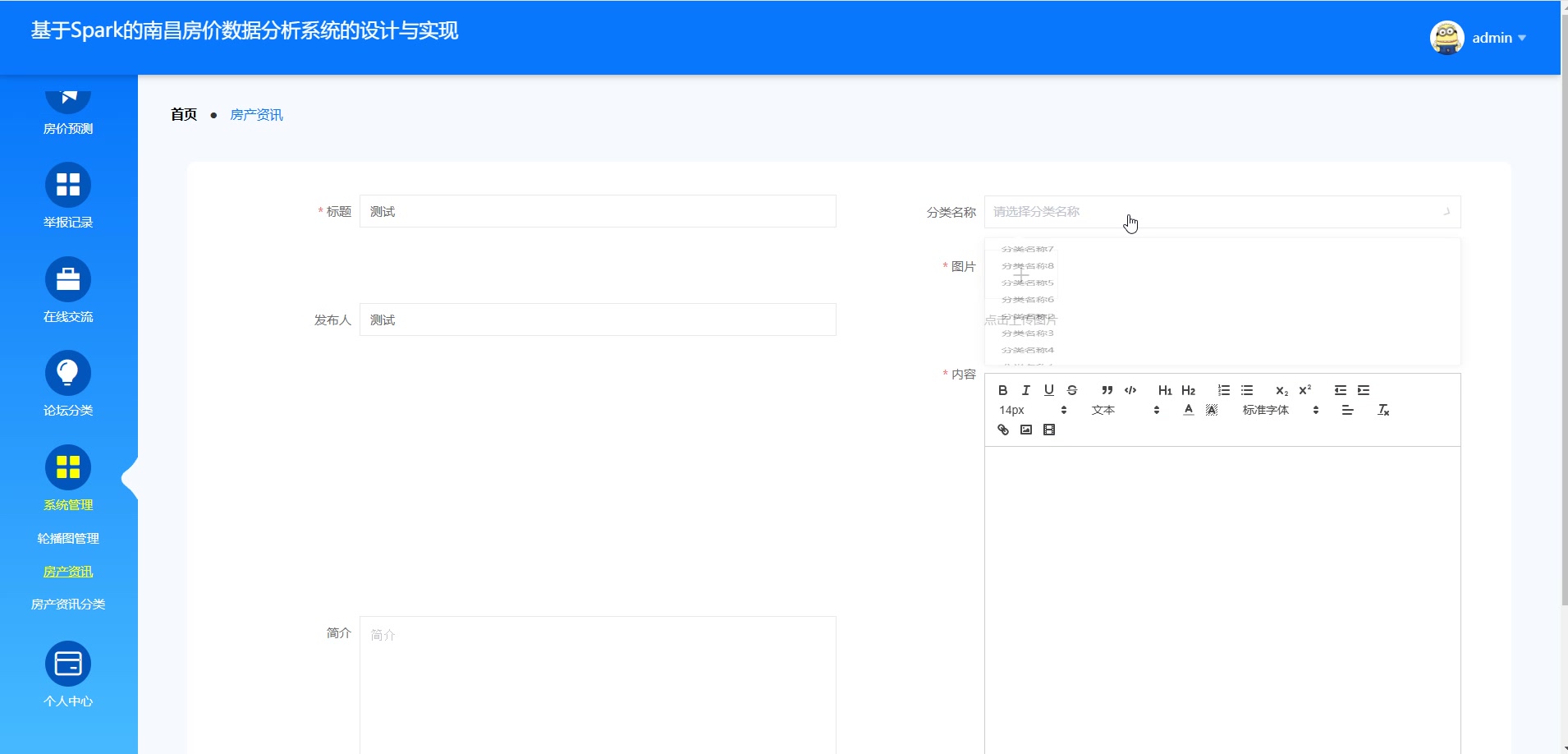Apply Heading 1 style
This screenshot has width=1568, height=754.
click(x=1165, y=390)
